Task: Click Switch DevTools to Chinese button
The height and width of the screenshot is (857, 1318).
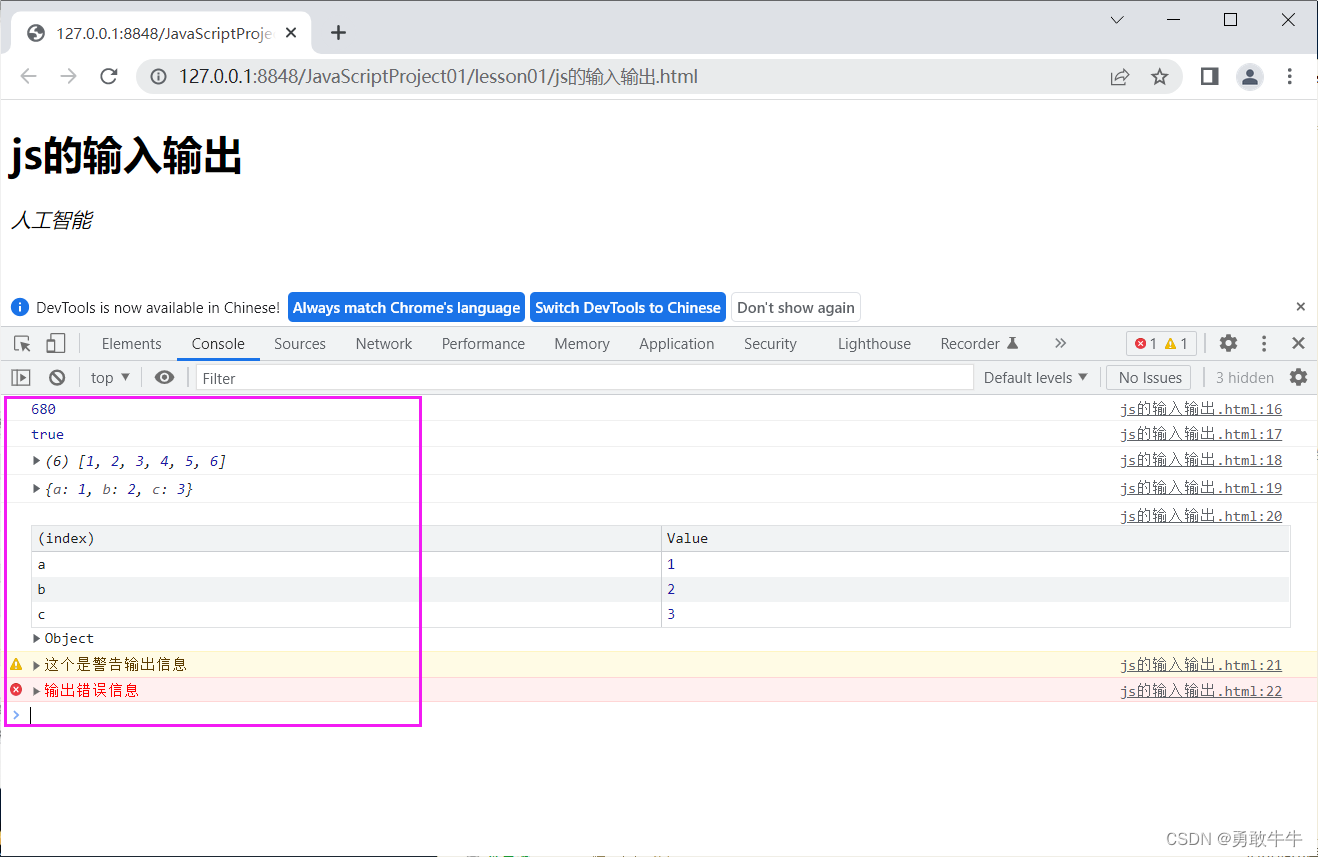Action: [628, 307]
